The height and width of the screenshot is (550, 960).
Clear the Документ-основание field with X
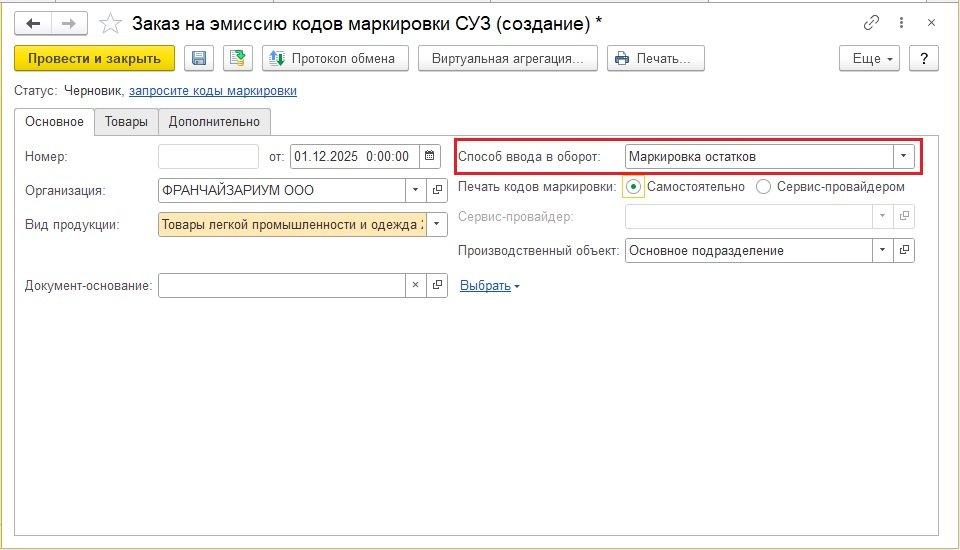tap(416, 286)
